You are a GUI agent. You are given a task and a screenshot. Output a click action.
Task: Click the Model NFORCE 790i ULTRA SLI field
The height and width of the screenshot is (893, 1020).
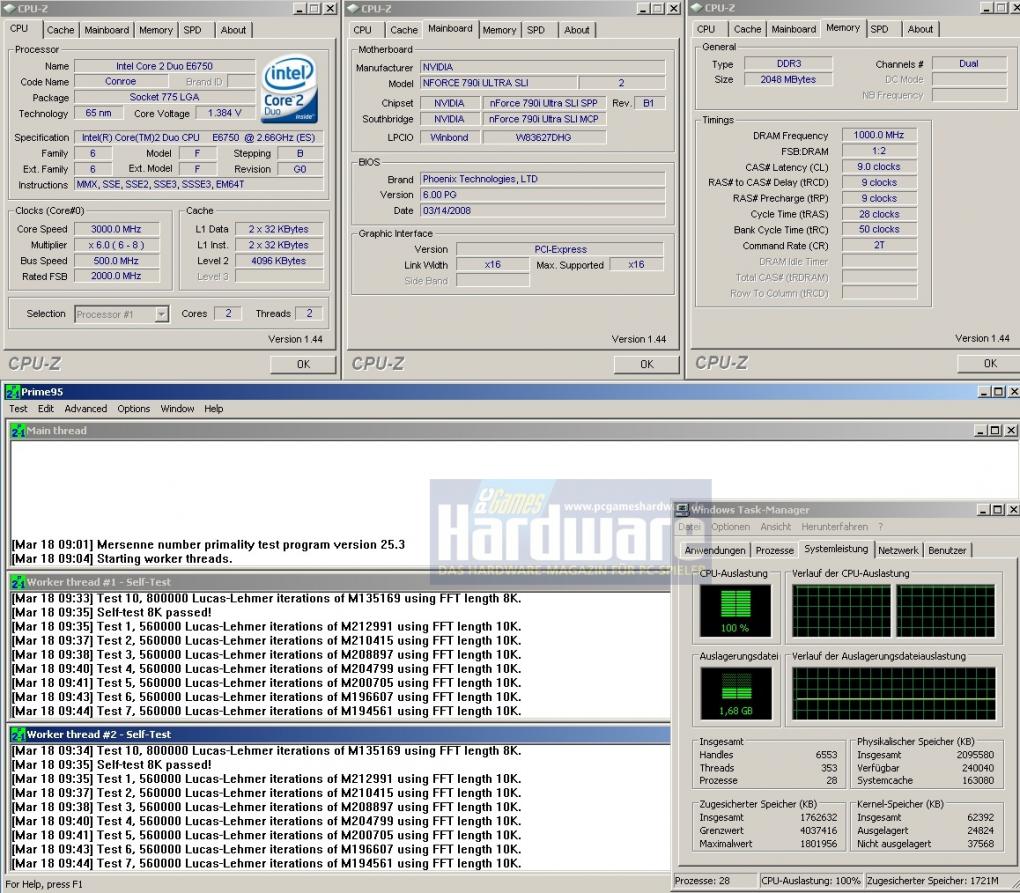tap(498, 83)
